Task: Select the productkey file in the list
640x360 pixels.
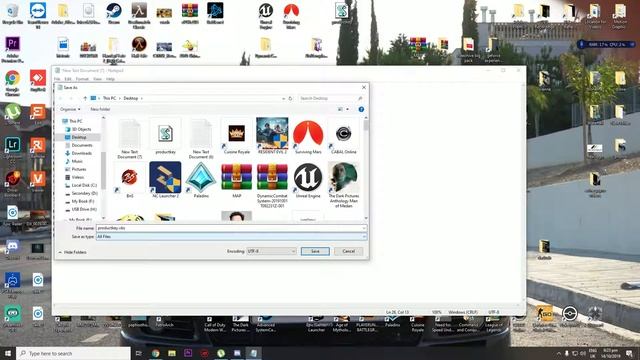Action: point(165,137)
